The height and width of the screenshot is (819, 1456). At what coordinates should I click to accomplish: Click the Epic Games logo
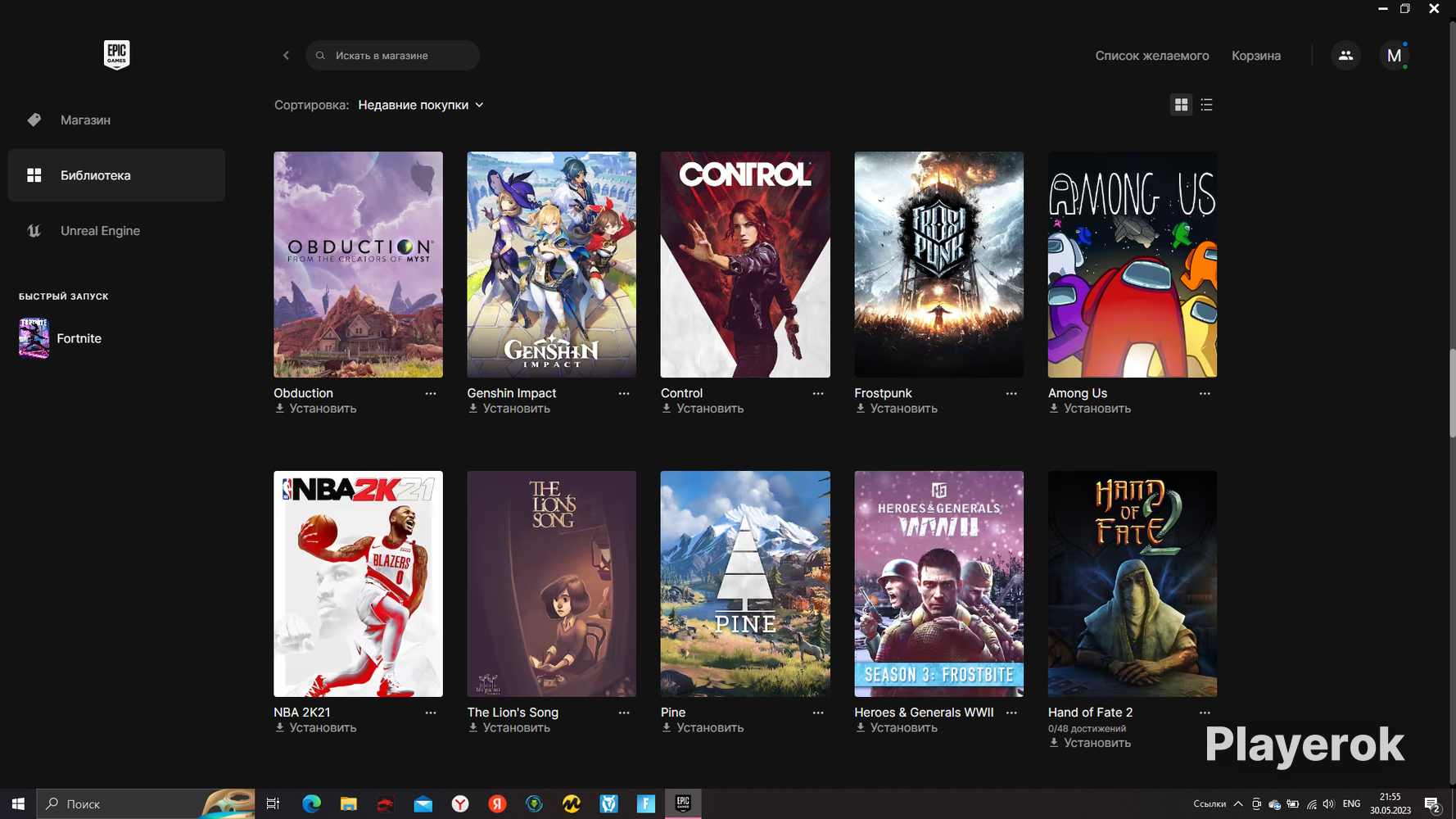pyautogui.click(x=116, y=55)
